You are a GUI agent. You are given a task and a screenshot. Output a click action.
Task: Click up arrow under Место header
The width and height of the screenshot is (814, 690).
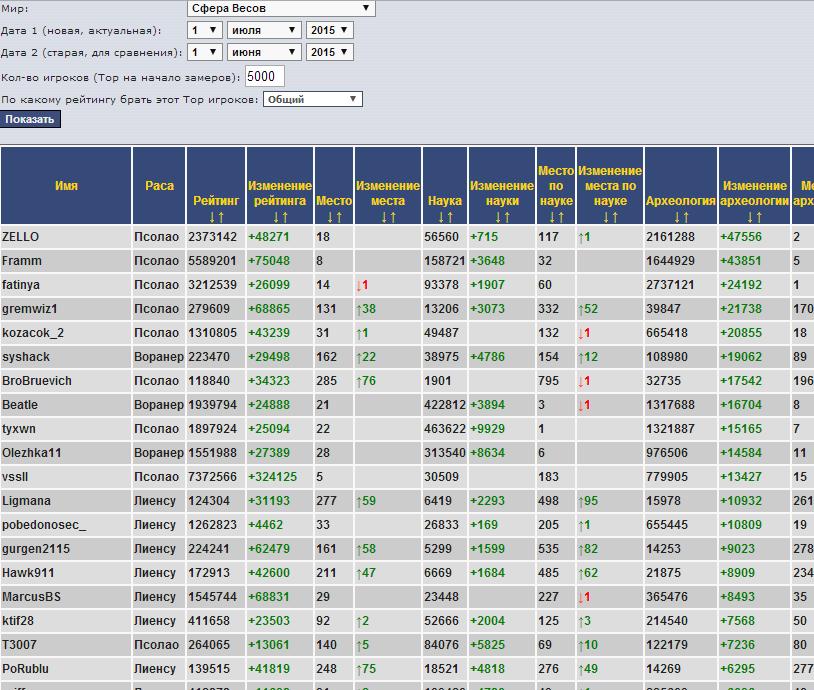pyautogui.click(x=339, y=217)
